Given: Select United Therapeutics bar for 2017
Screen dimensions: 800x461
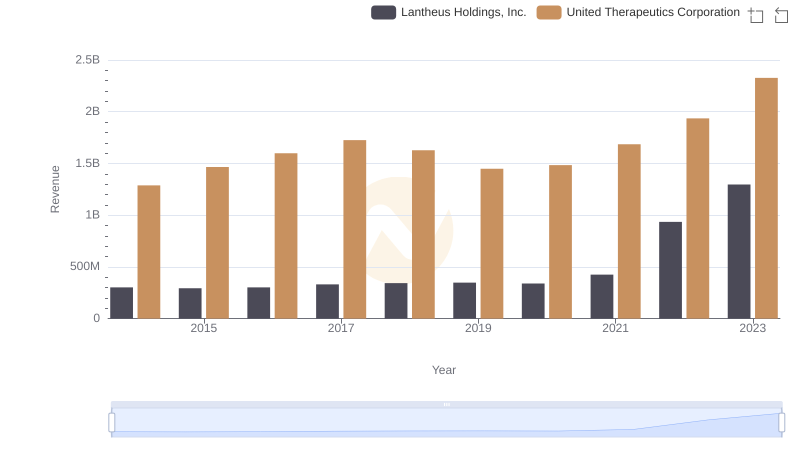Looking at the screenshot, I should pyautogui.click(x=355, y=229).
